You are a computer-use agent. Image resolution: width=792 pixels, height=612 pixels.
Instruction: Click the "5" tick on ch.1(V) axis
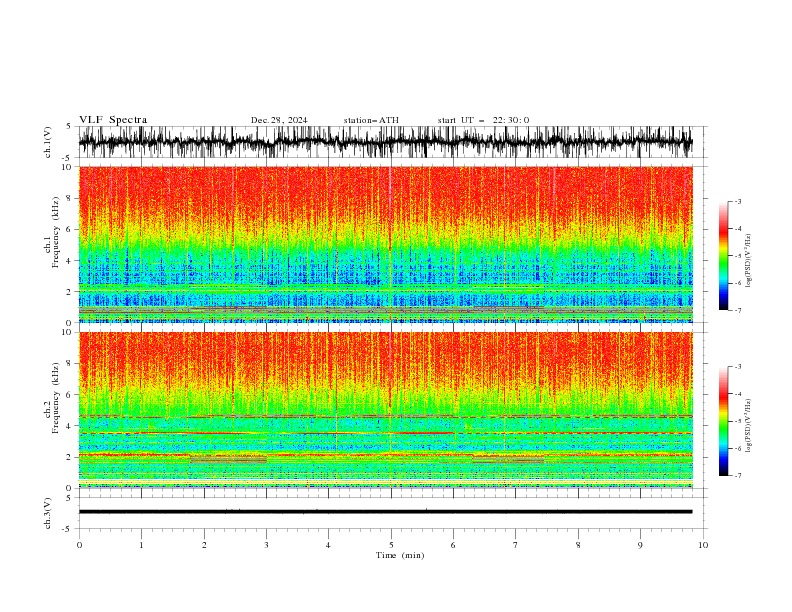pyautogui.click(x=70, y=127)
